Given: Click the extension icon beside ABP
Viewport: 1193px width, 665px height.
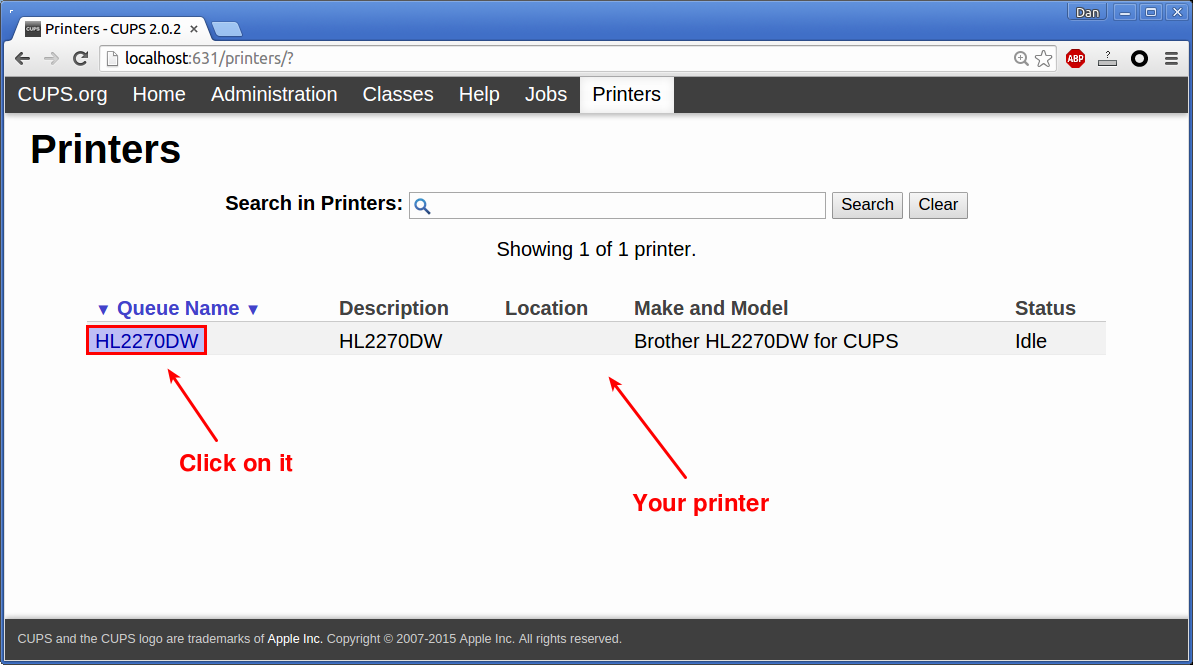Looking at the screenshot, I should tap(1107, 59).
